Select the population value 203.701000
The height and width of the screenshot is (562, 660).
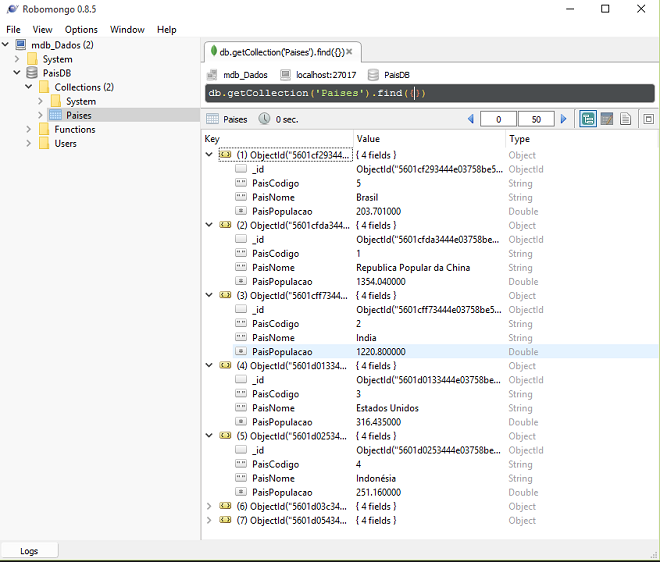pyautogui.click(x=378, y=211)
